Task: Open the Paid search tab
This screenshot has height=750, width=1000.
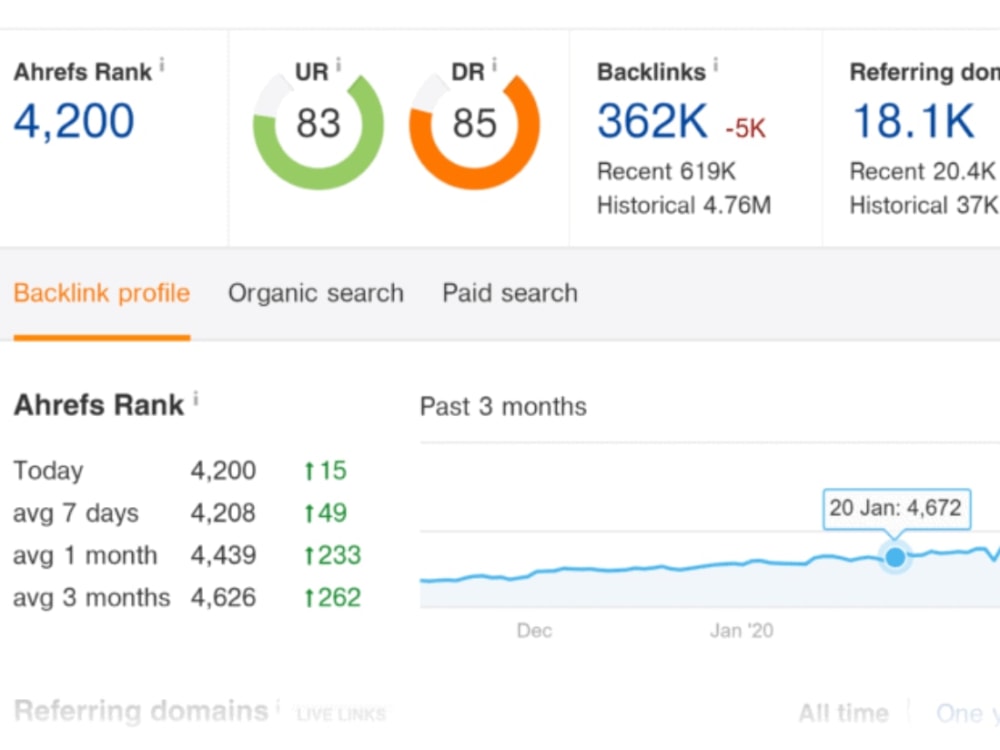Action: coord(510,293)
